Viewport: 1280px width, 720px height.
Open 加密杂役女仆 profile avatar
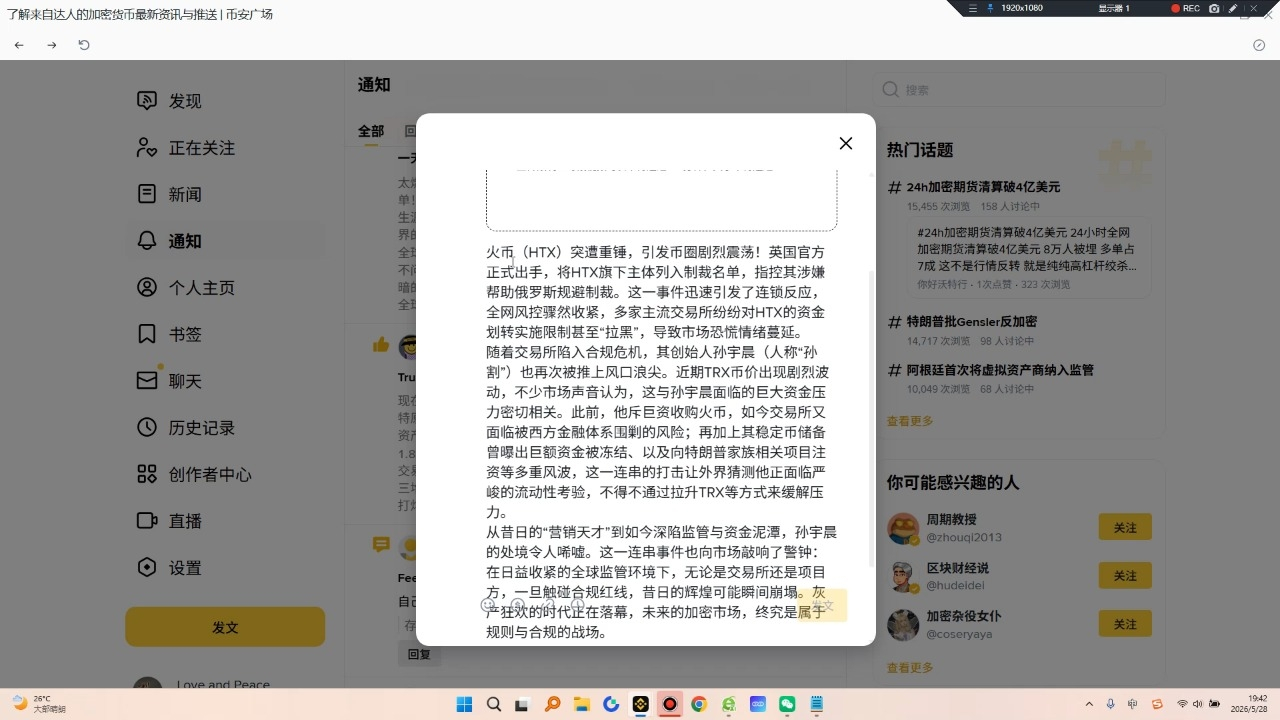point(903,625)
